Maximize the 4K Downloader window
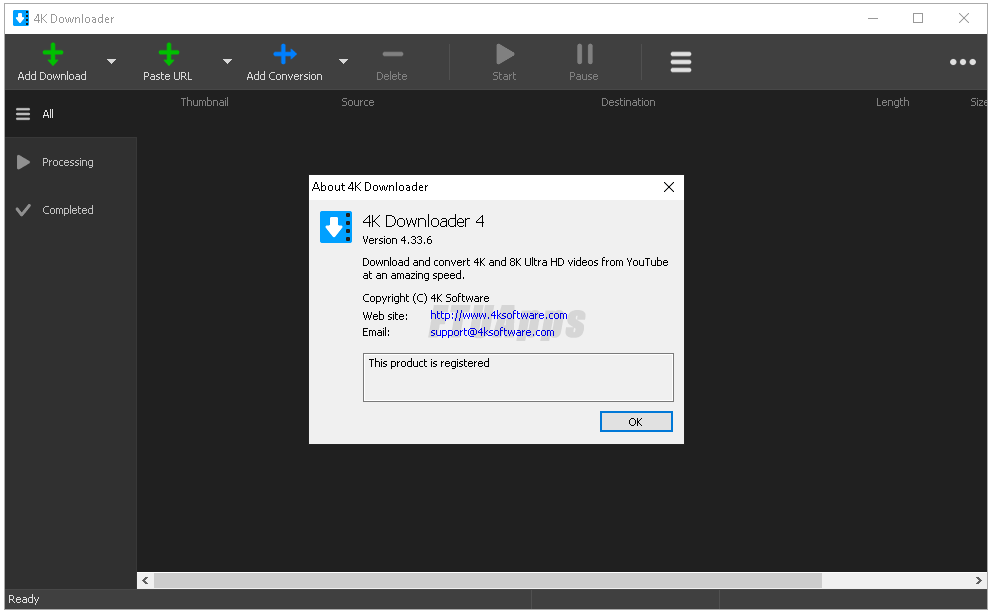The image size is (988, 611). 918,18
